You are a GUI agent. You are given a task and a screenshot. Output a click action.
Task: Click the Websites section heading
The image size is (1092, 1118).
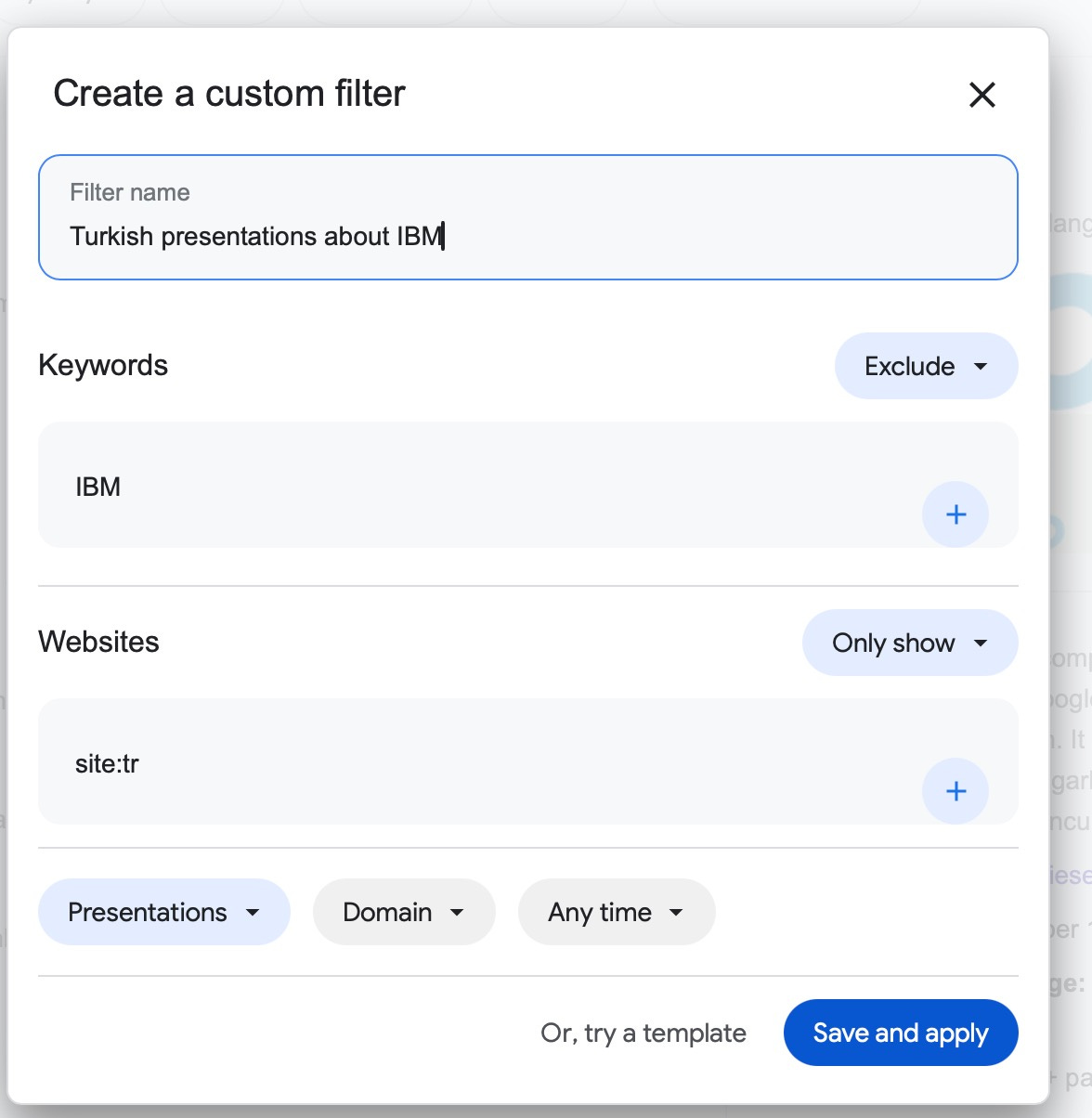(98, 642)
